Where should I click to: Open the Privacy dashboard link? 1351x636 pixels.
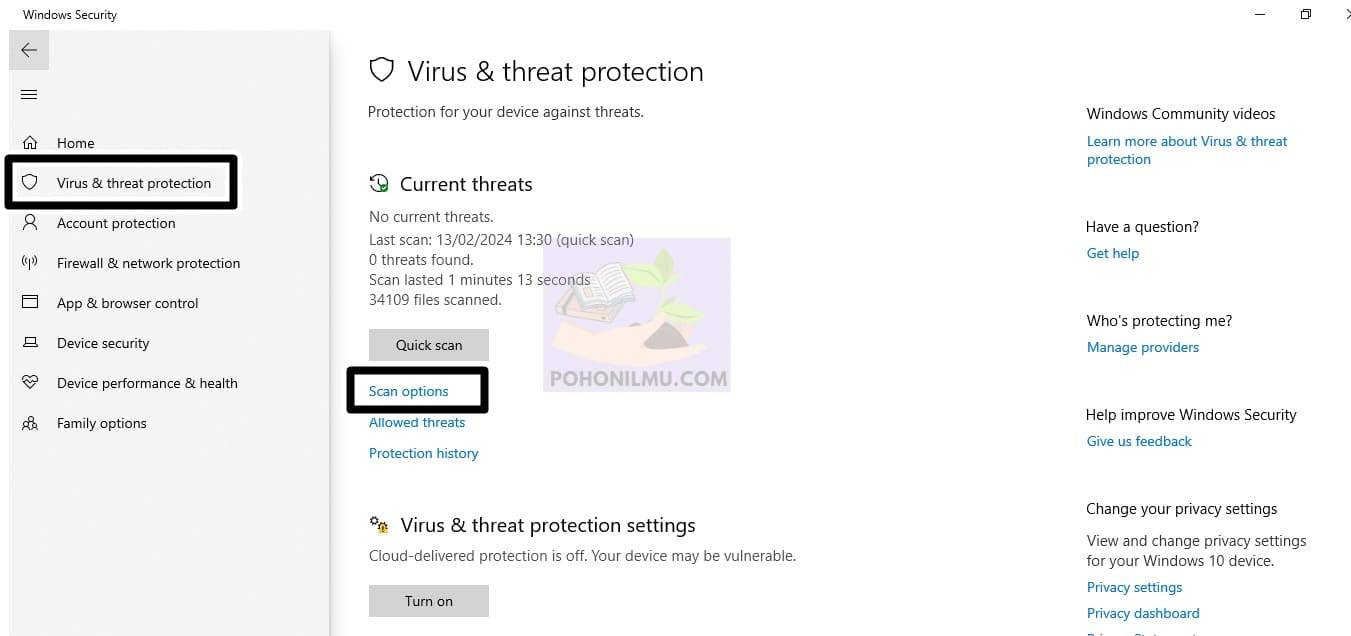tap(1143, 613)
